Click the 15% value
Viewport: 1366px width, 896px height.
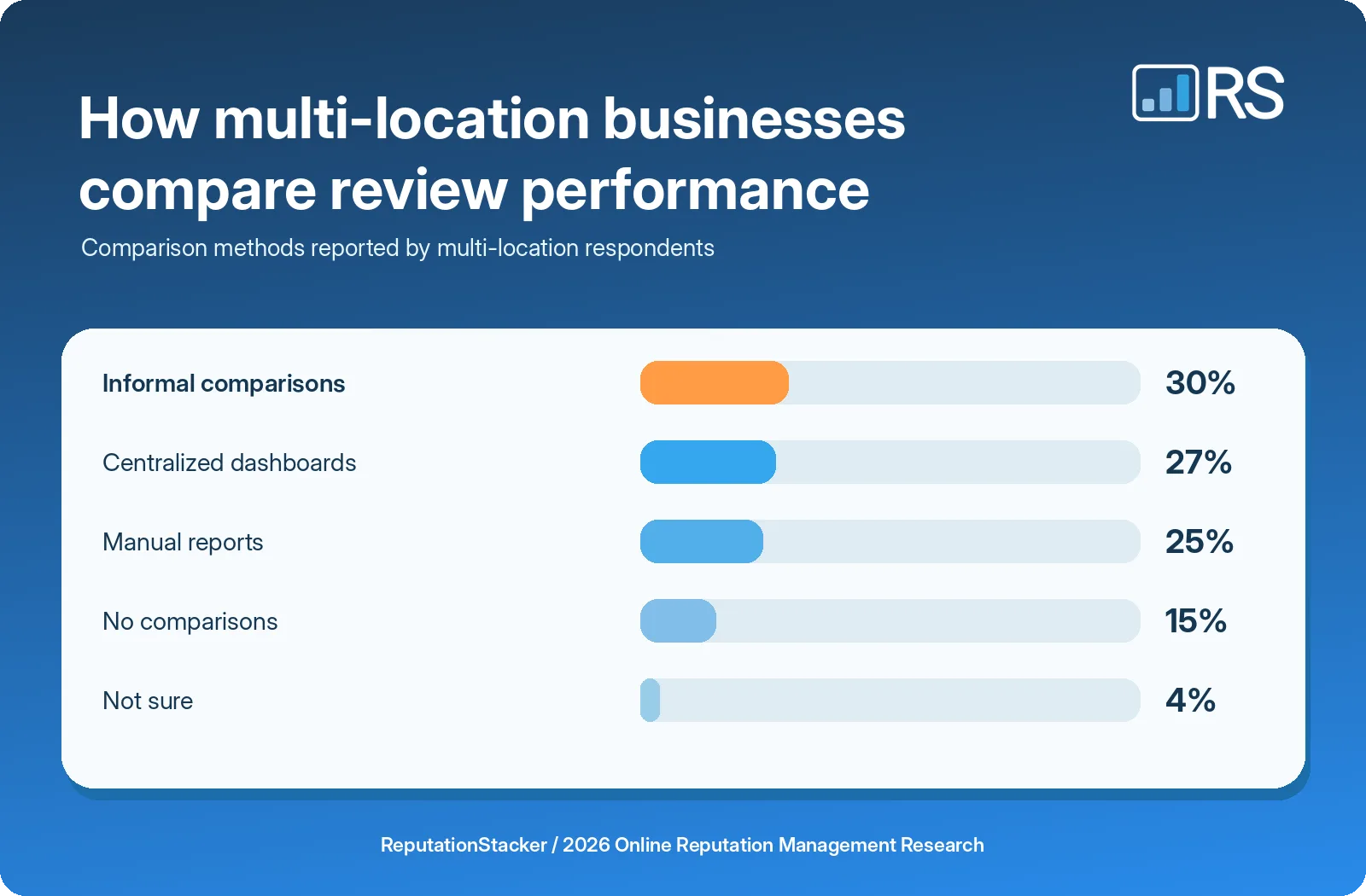[x=1196, y=621]
